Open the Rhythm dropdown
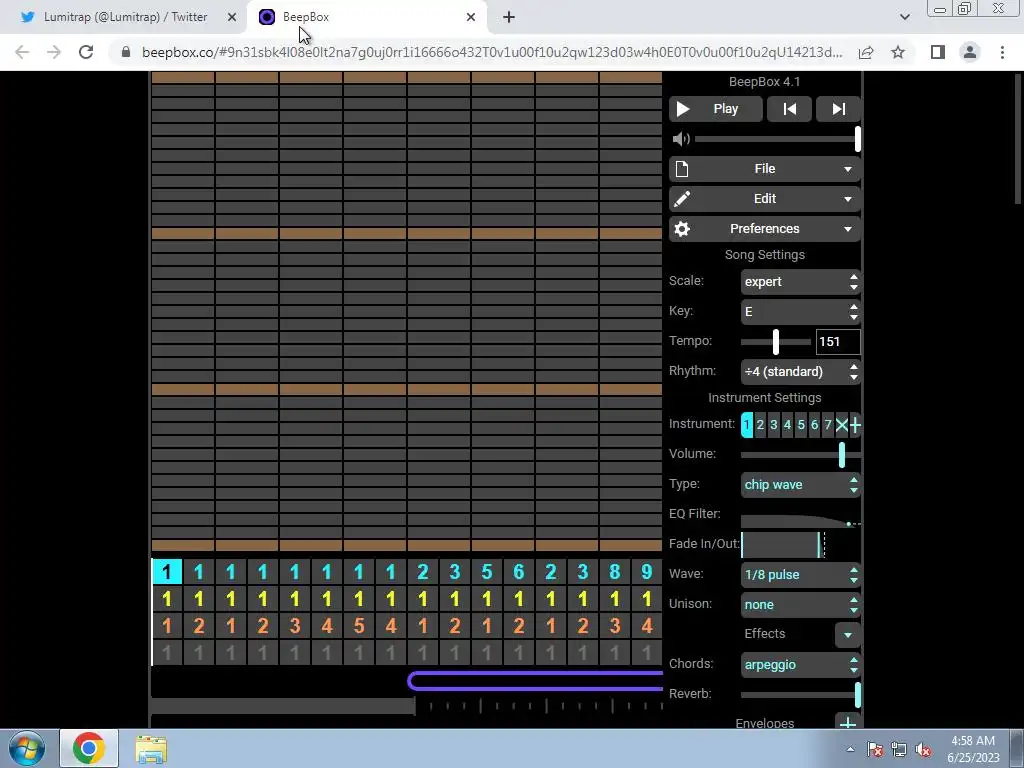This screenshot has height=768, width=1024. (x=801, y=372)
